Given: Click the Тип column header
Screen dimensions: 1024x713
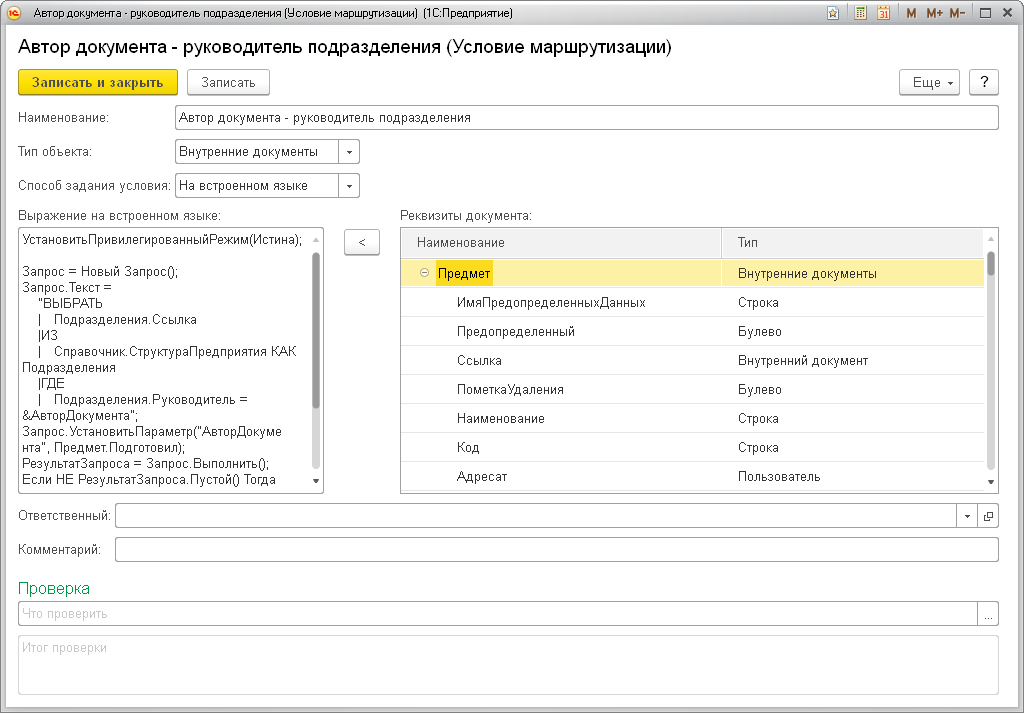Looking at the screenshot, I should click(853, 242).
